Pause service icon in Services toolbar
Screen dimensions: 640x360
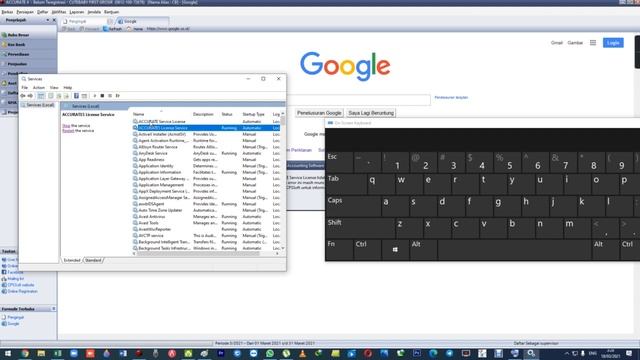(x=110, y=96)
